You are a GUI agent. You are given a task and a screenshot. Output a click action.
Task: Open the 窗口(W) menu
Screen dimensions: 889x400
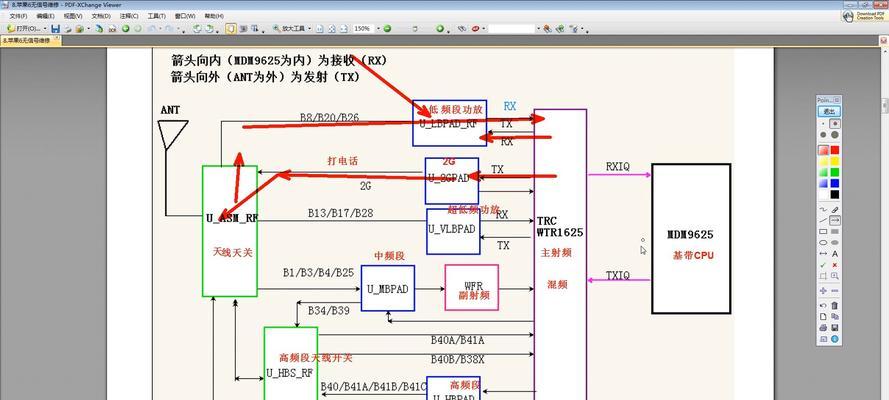185,16
